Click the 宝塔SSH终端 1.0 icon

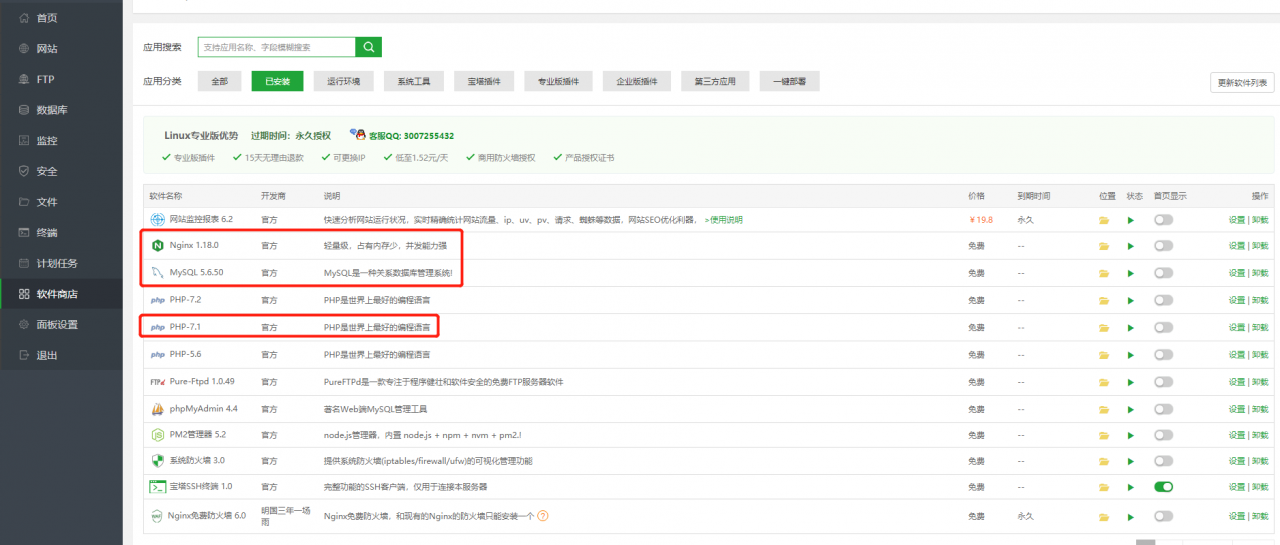pos(157,487)
